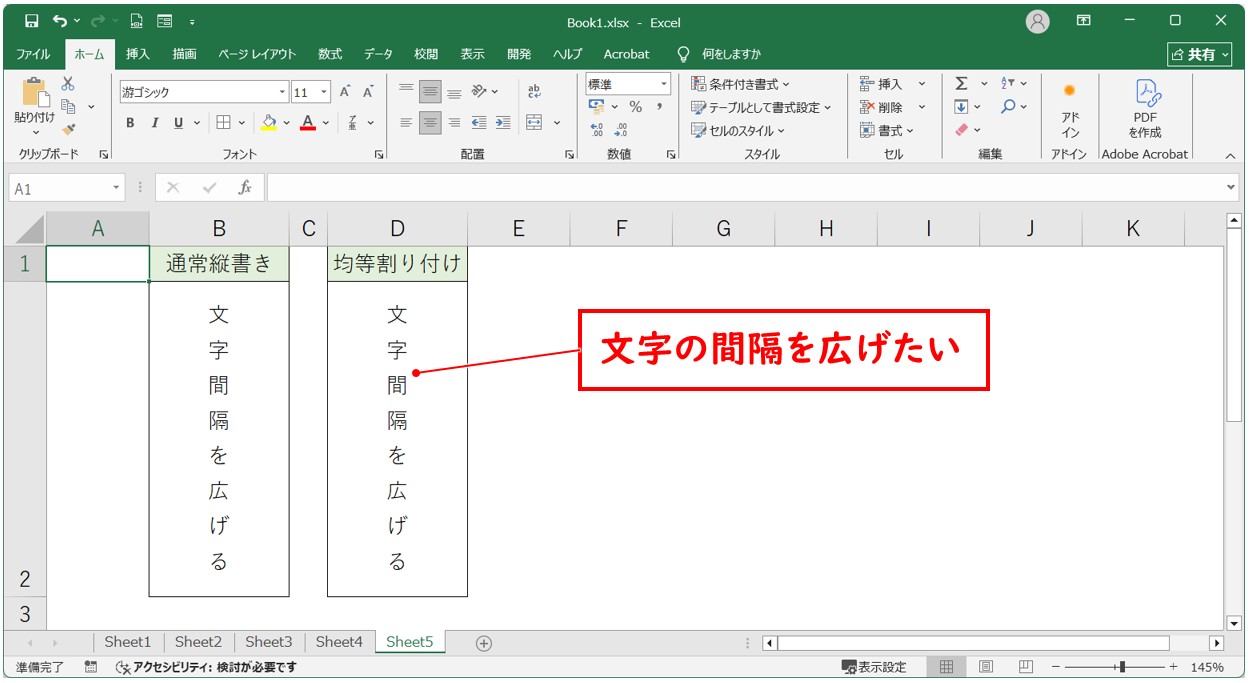Click the Copy icon in clipboard group

tap(68, 106)
